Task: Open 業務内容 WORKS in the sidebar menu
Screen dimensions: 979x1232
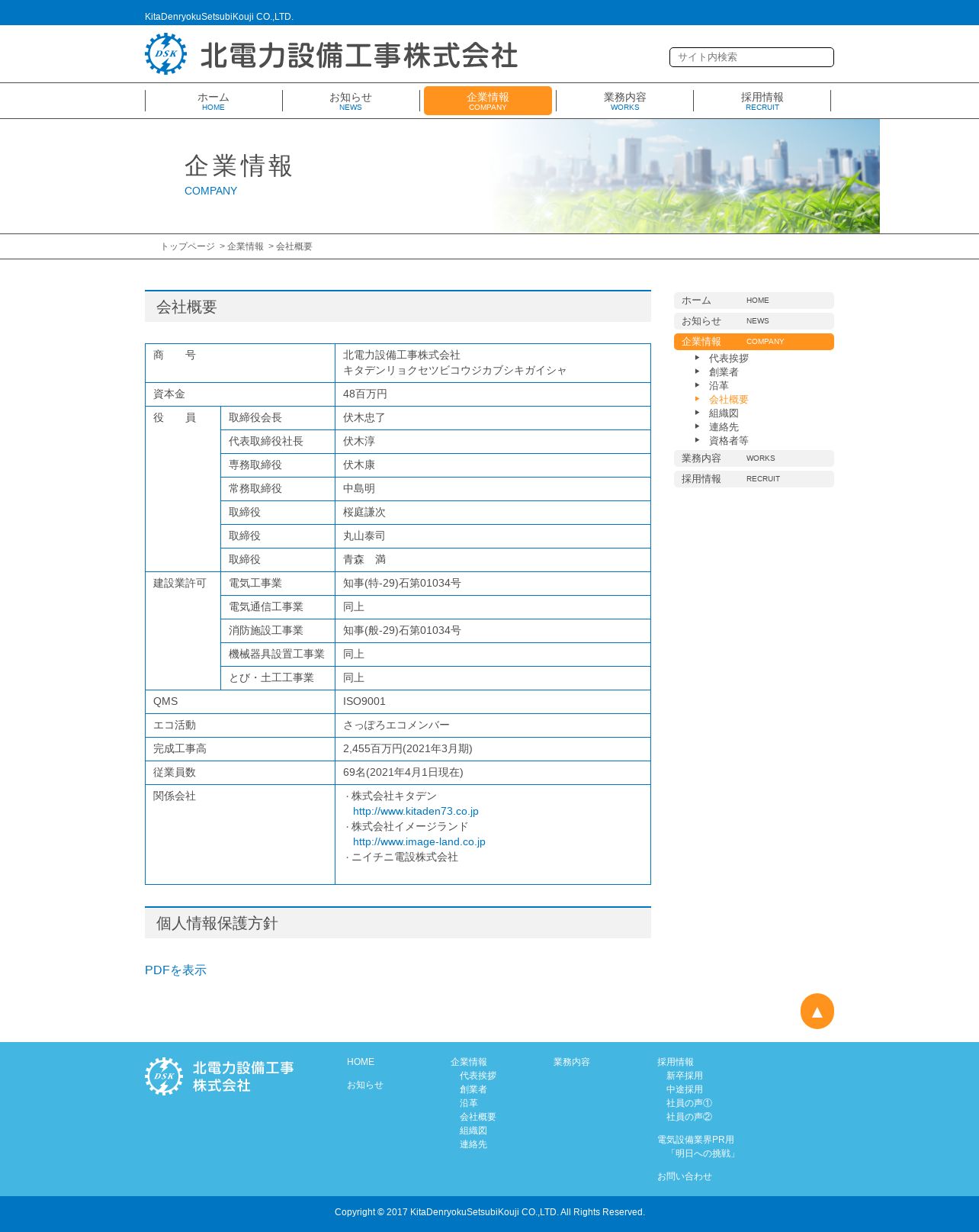Action: click(754, 458)
